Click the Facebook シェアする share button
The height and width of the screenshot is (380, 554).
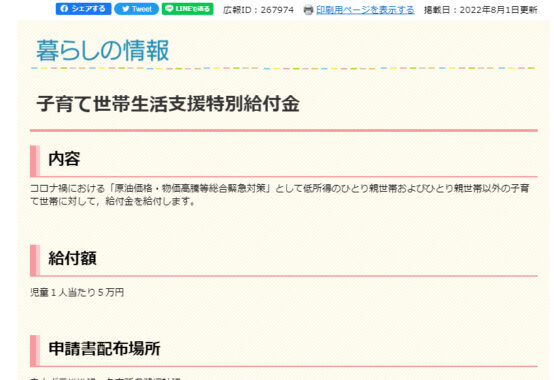coord(83,9)
